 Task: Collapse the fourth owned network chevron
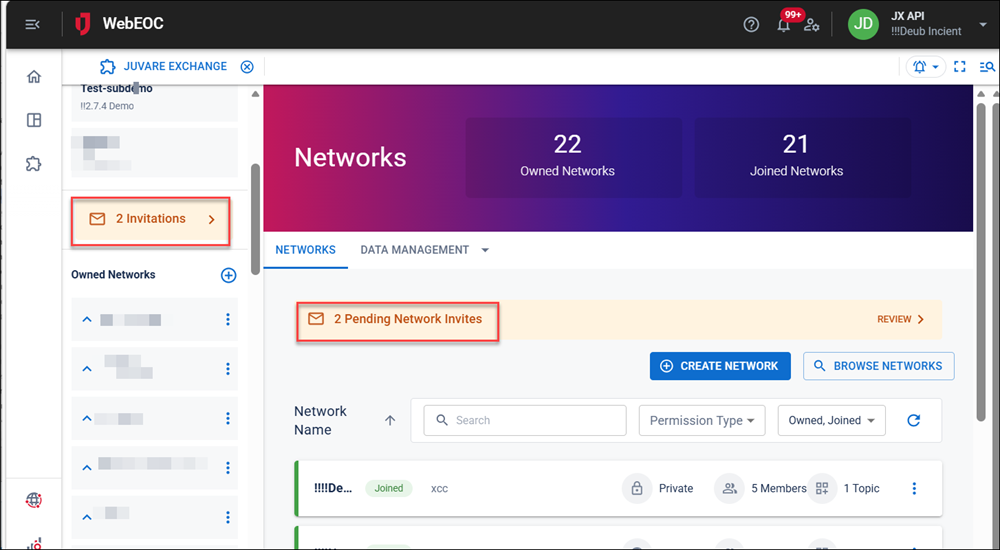tap(87, 468)
